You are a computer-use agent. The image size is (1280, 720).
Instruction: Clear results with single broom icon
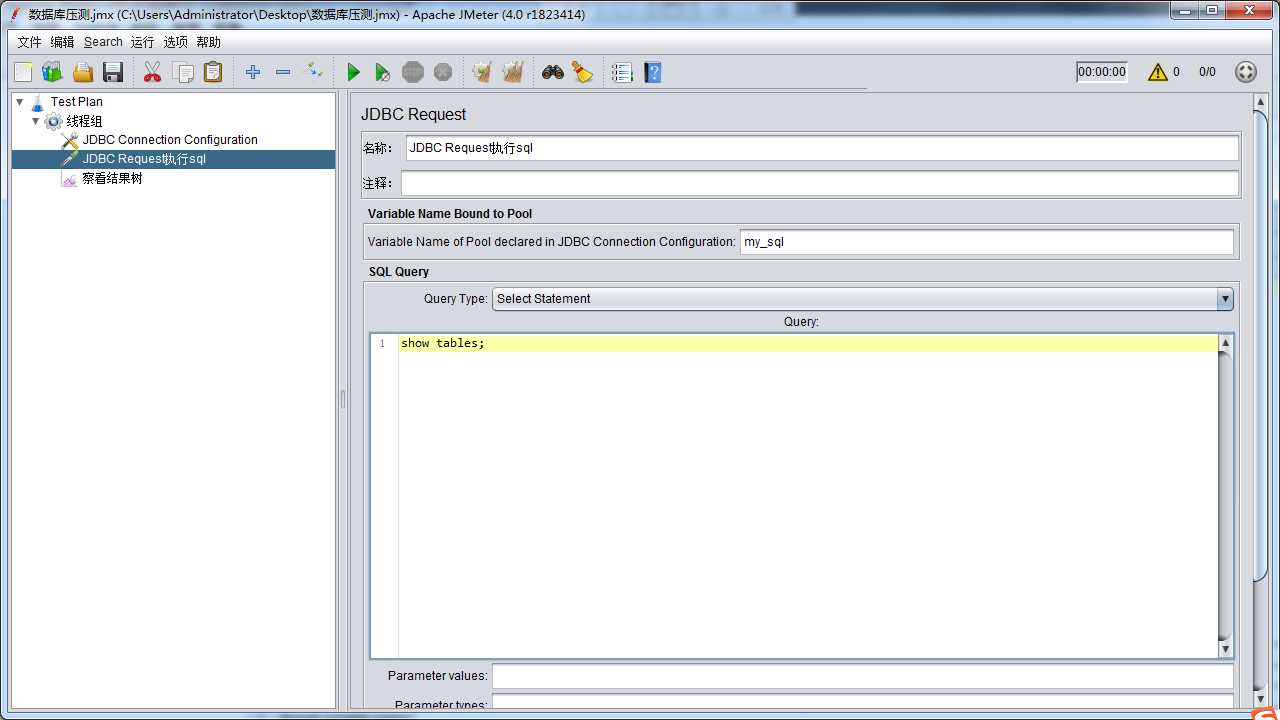pyautogui.click(x=482, y=72)
